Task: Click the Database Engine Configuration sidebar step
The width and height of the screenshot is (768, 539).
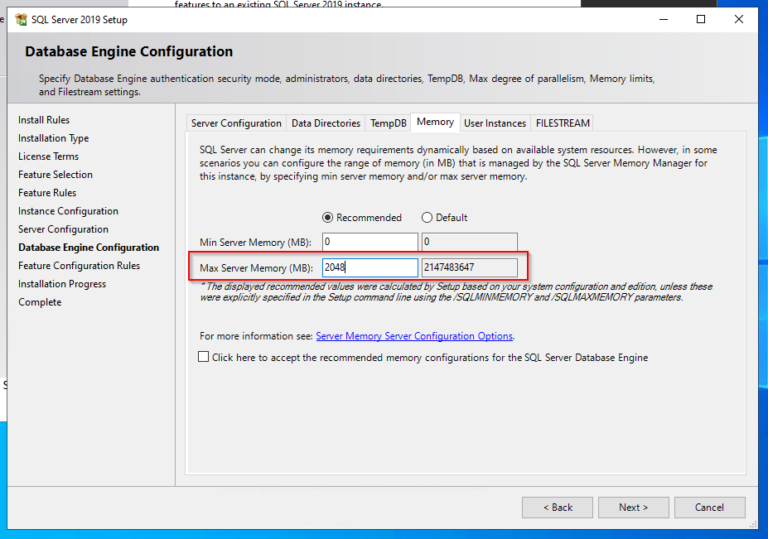Action: tap(89, 247)
